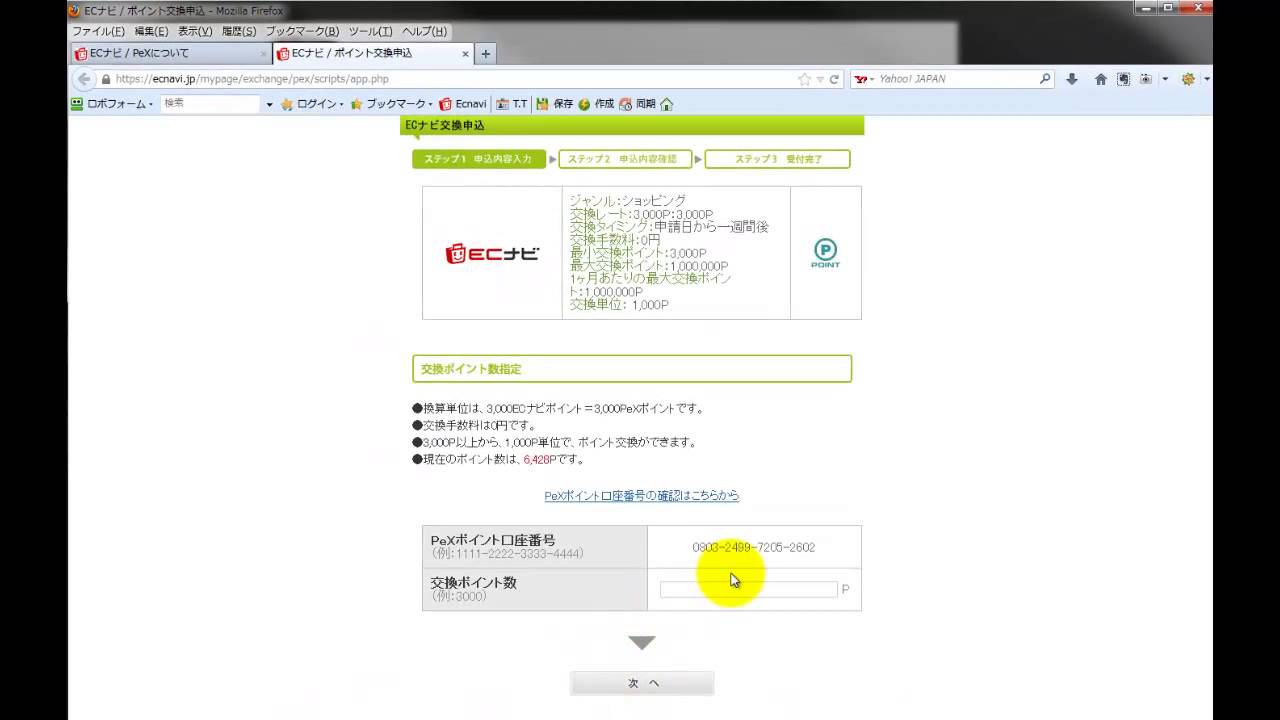Viewport: 1280px width, 720px height.
Task: Open the dropdown arrow beside the green gear icon
Action: click(1206, 79)
